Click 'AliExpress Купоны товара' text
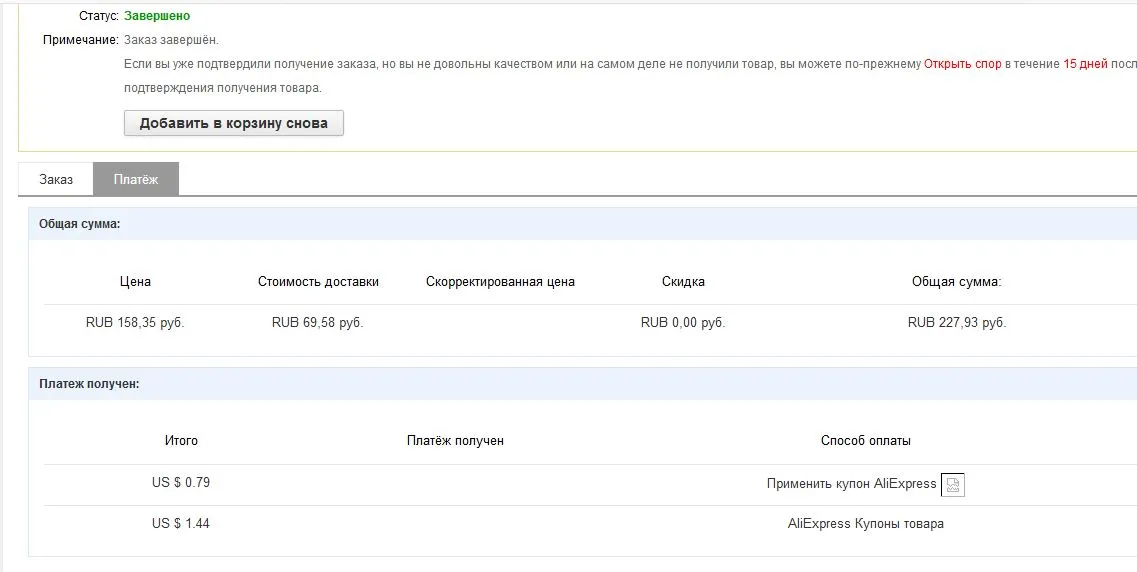Viewport: 1137px width, 572px height. coord(866,523)
